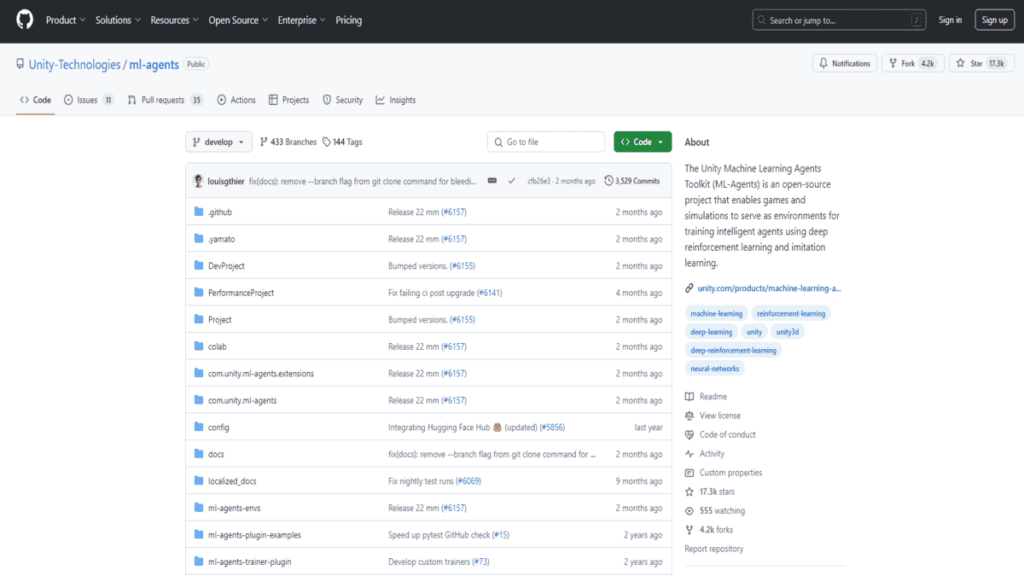The width and height of the screenshot is (1024, 576).
Task: Click the Notifications bell icon
Action: [x=824, y=63]
